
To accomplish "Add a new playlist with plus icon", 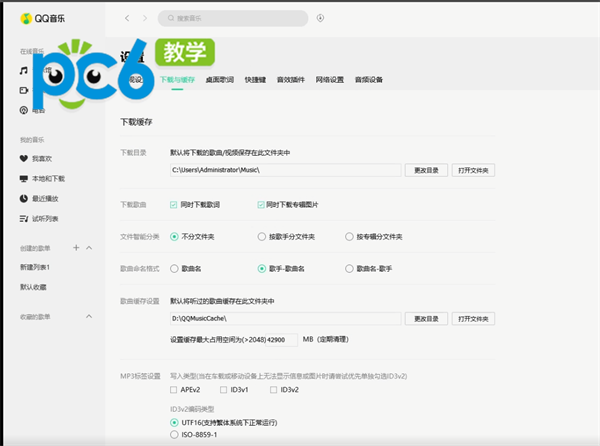I will pos(76,248).
